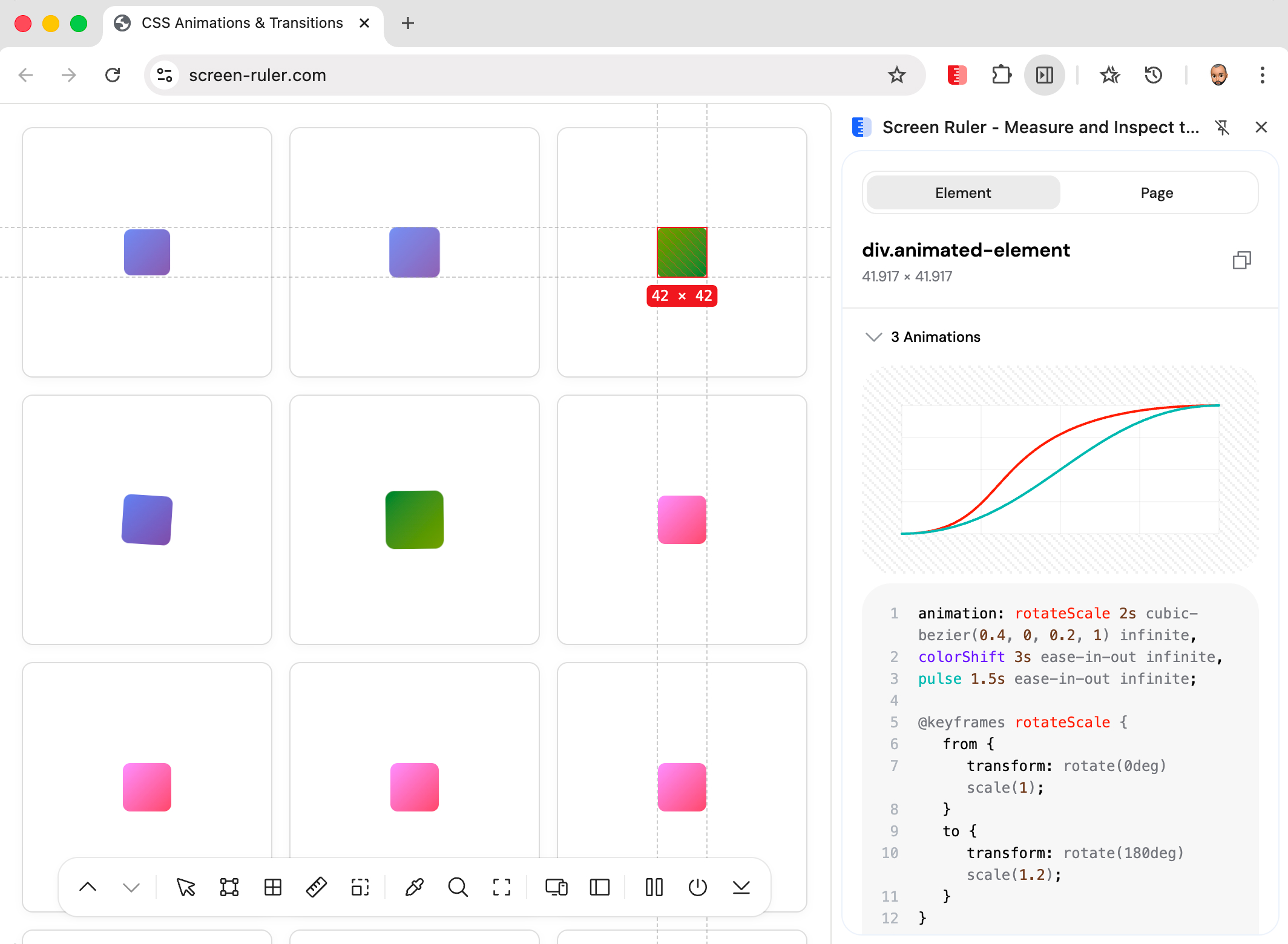Close the CSS Animations & Transitions tab
Viewport: 1288px width, 944px height.
click(364, 23)
